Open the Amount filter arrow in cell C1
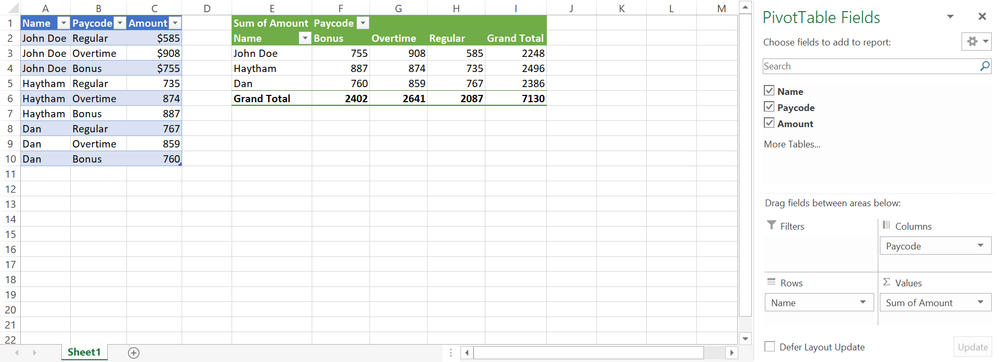 click(175, 23)
